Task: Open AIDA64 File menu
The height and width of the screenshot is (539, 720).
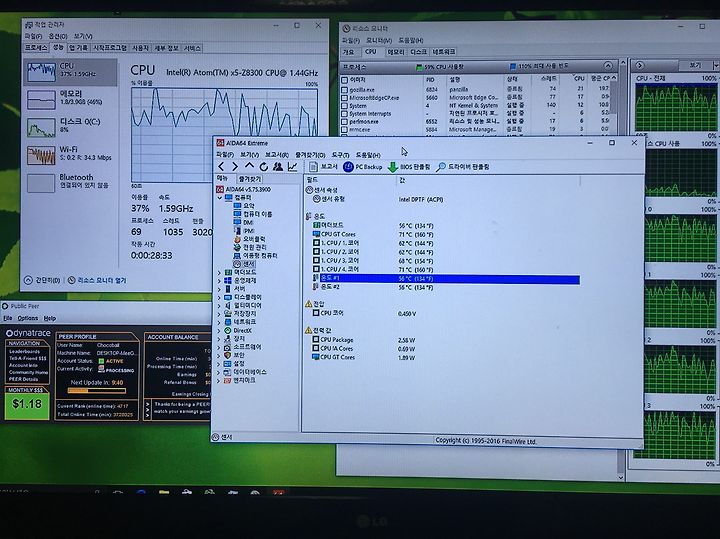Action: (225, 155)
